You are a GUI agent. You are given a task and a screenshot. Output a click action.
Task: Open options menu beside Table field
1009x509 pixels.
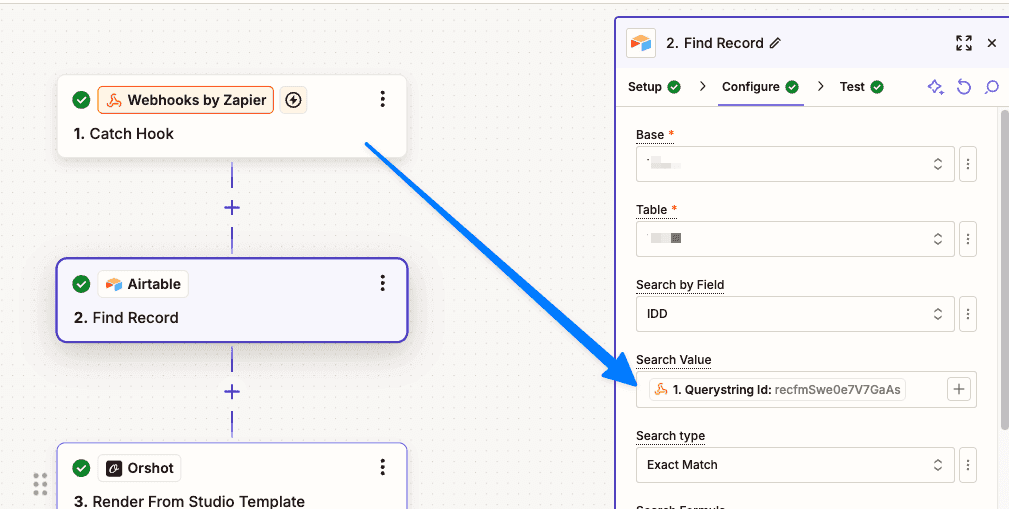(x=968, y=239)
